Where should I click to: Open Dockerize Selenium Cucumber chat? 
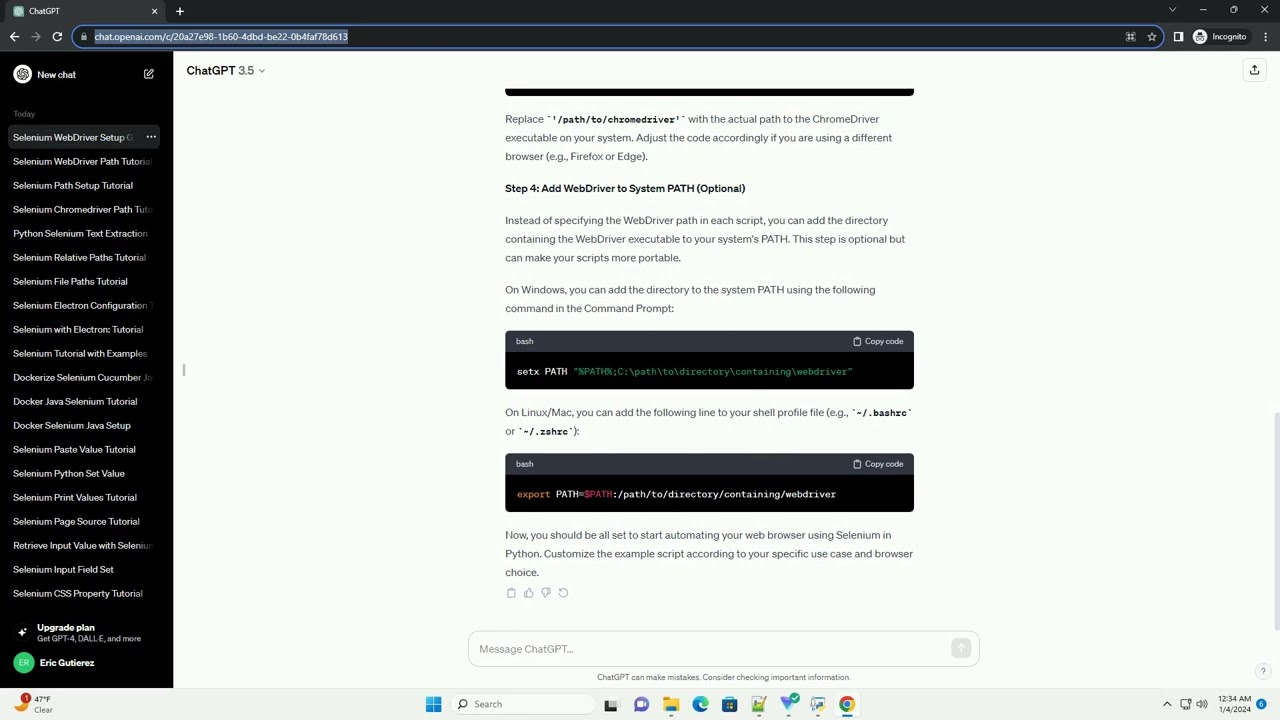pyautogui.click(x=82, y=377)
